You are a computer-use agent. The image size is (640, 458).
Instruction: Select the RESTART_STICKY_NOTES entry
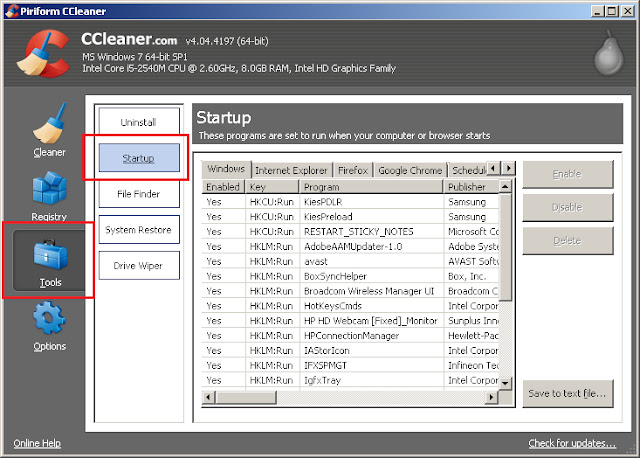click(351, 232)
